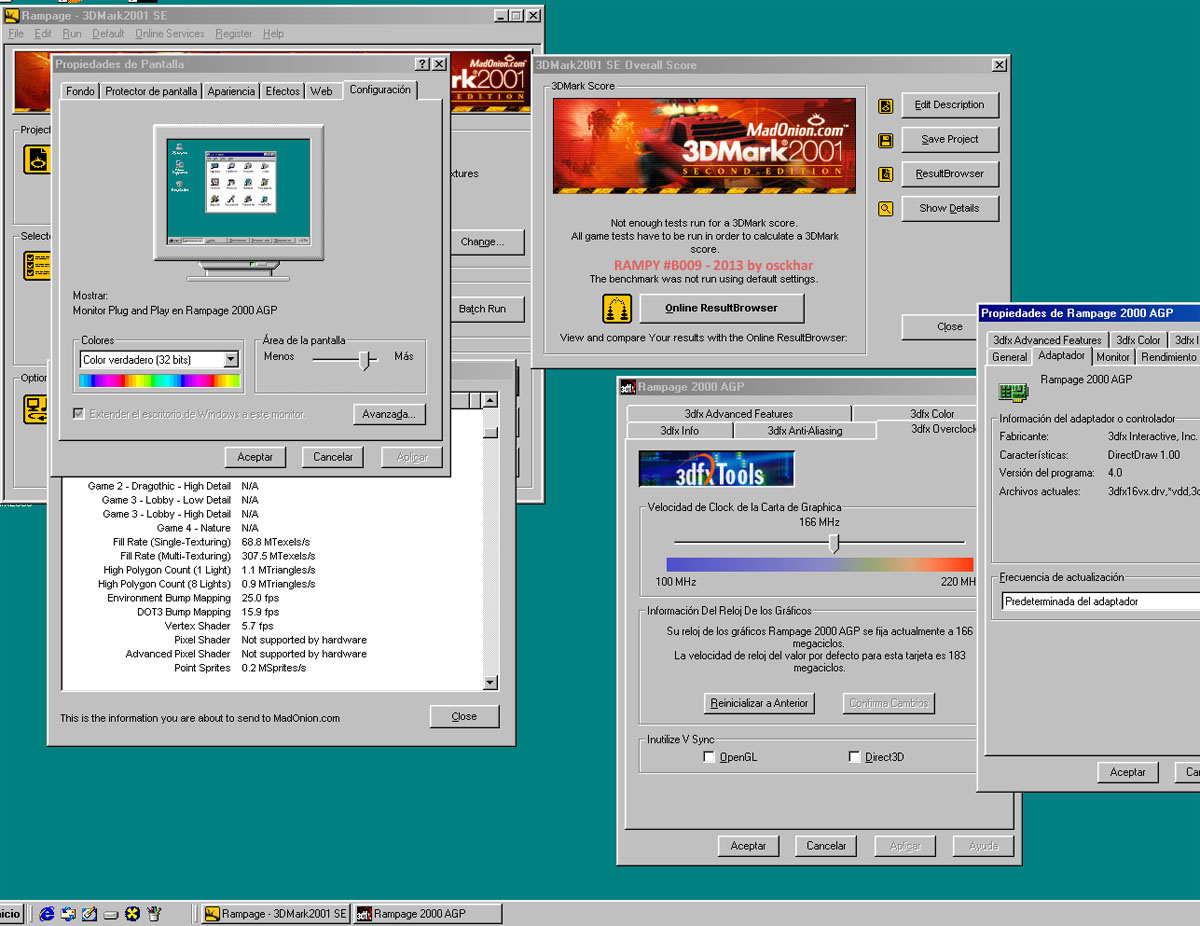Viewport: 1200px width, 926px height.
Task: Click the down arrow of the results list scrollbar
Action: (x=490, y=683)
